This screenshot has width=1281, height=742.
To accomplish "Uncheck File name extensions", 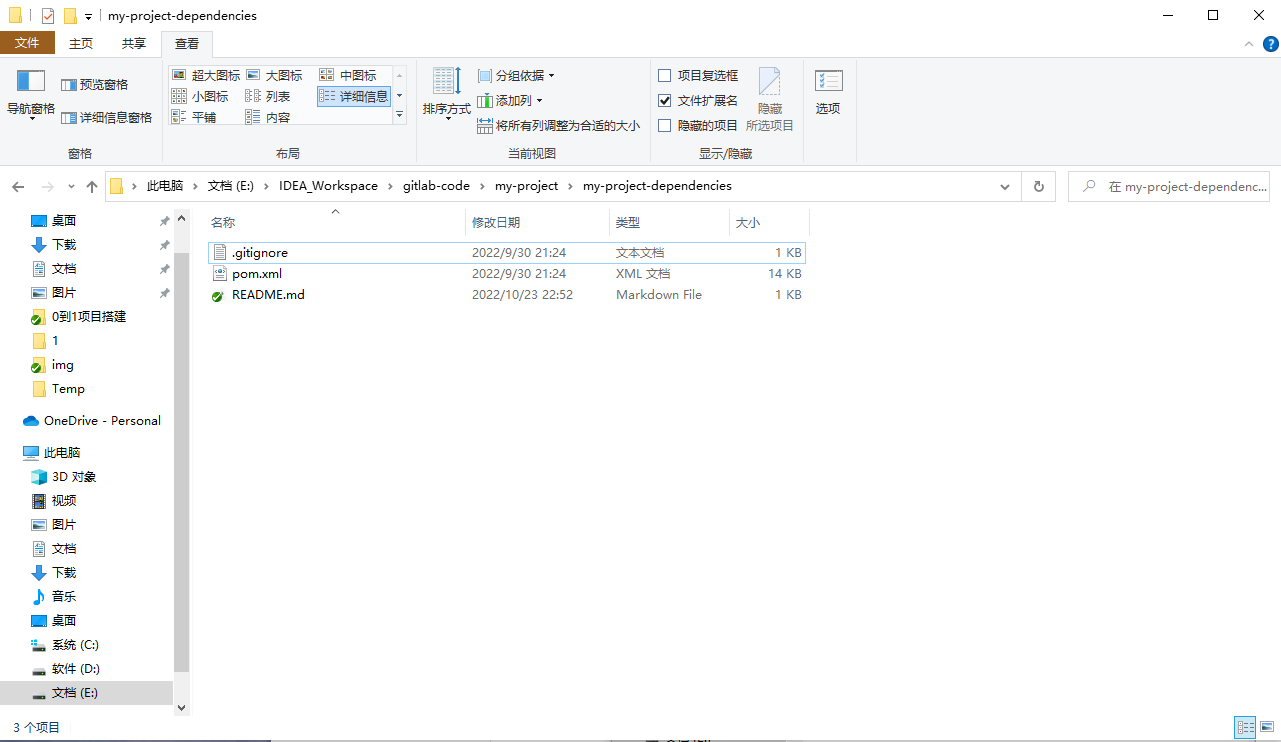I will point(698,101).
